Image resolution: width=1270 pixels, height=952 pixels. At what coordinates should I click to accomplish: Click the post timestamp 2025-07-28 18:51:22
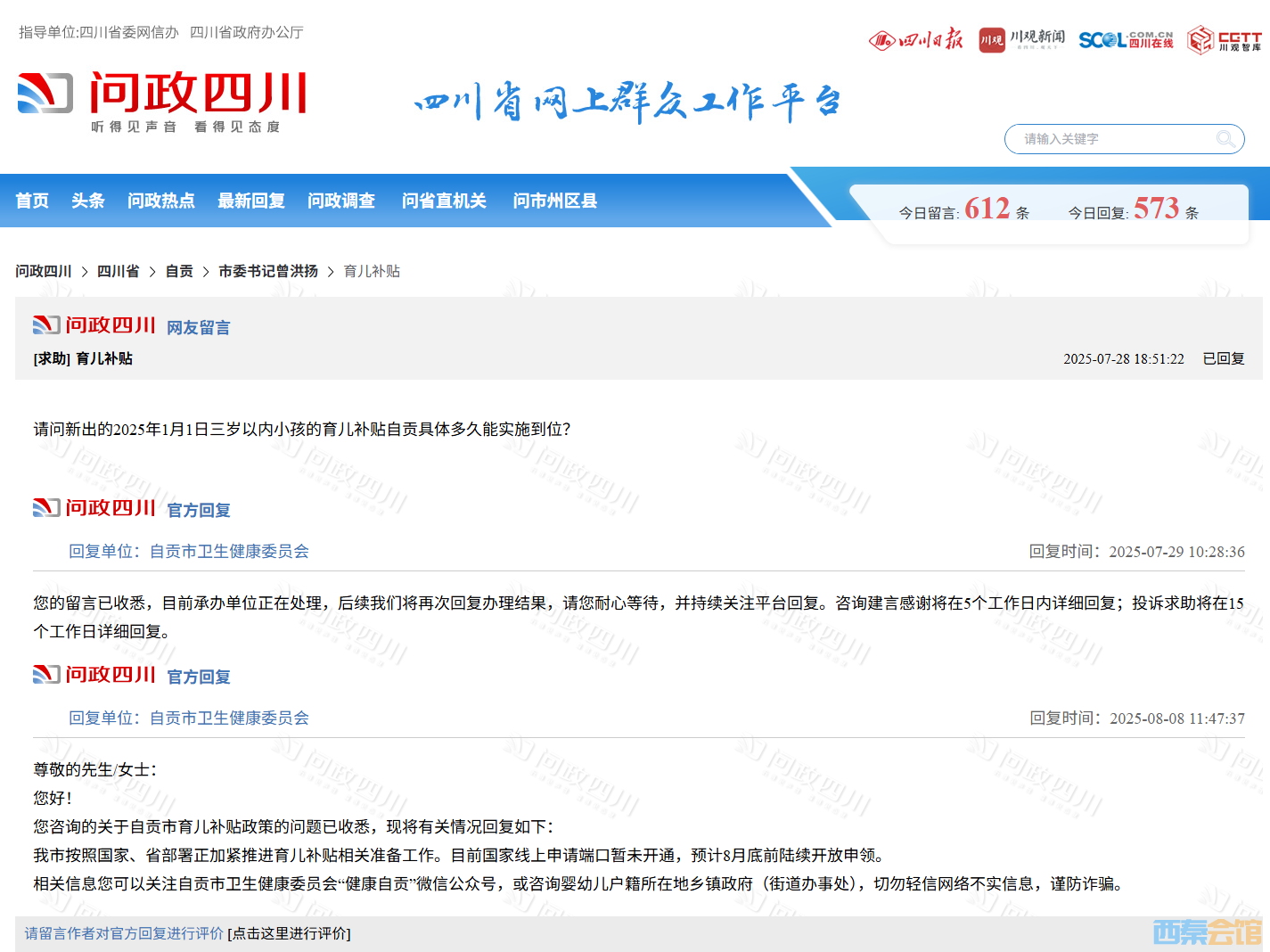point(1124,359)
